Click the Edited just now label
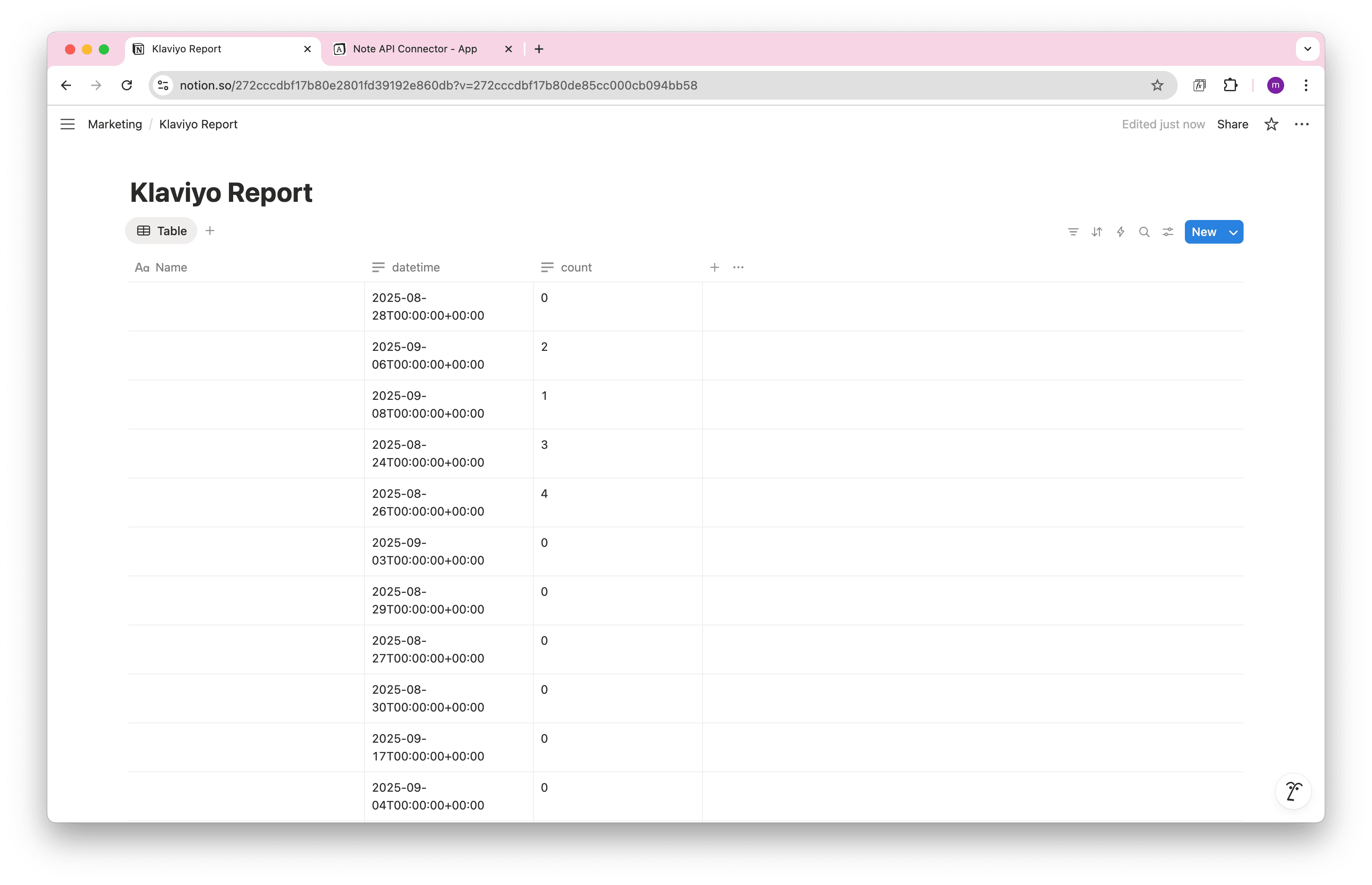This screenshot has width=1372, height=885. coord(1163,124)
